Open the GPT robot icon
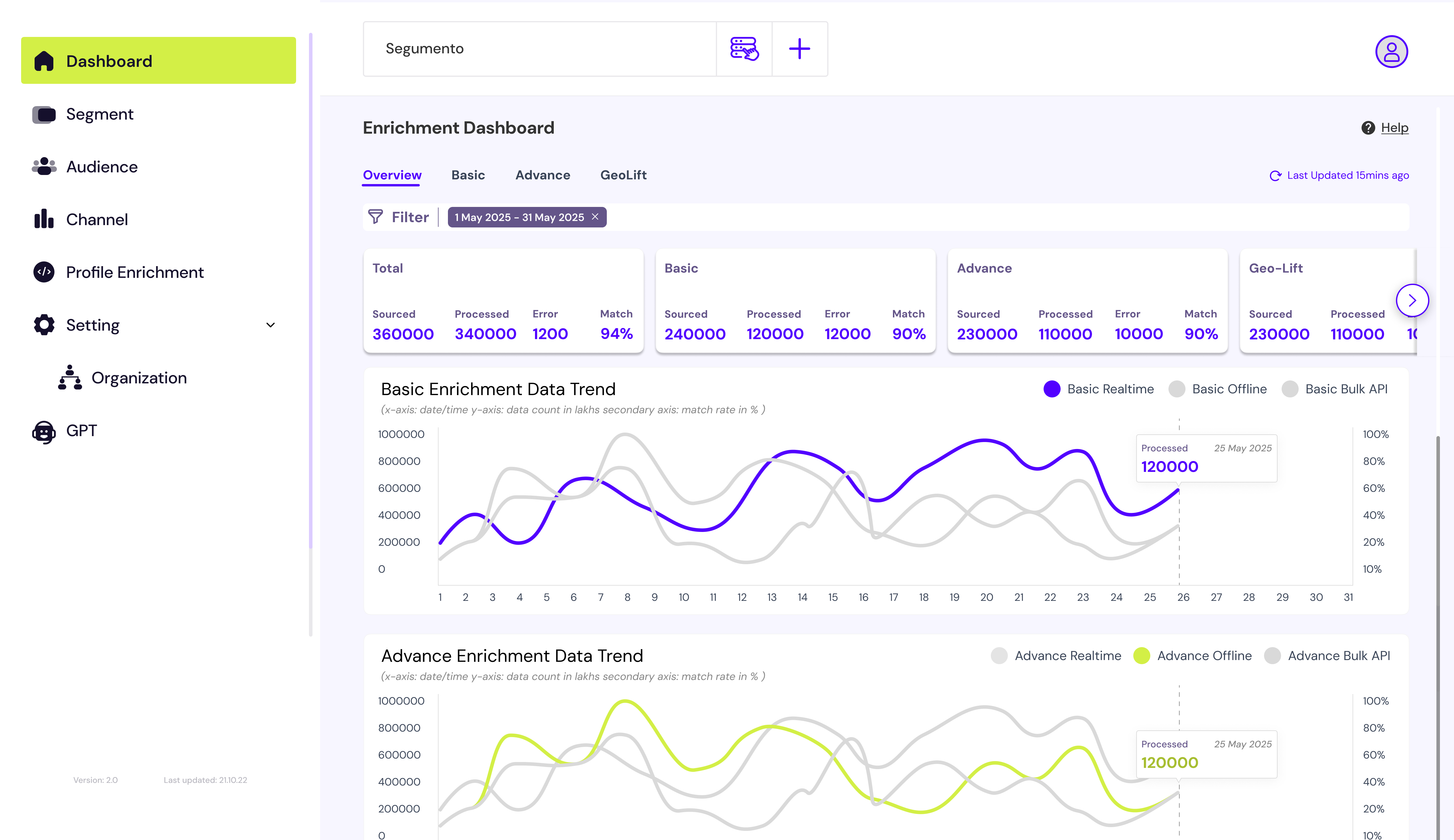 (x=44, y=431)
